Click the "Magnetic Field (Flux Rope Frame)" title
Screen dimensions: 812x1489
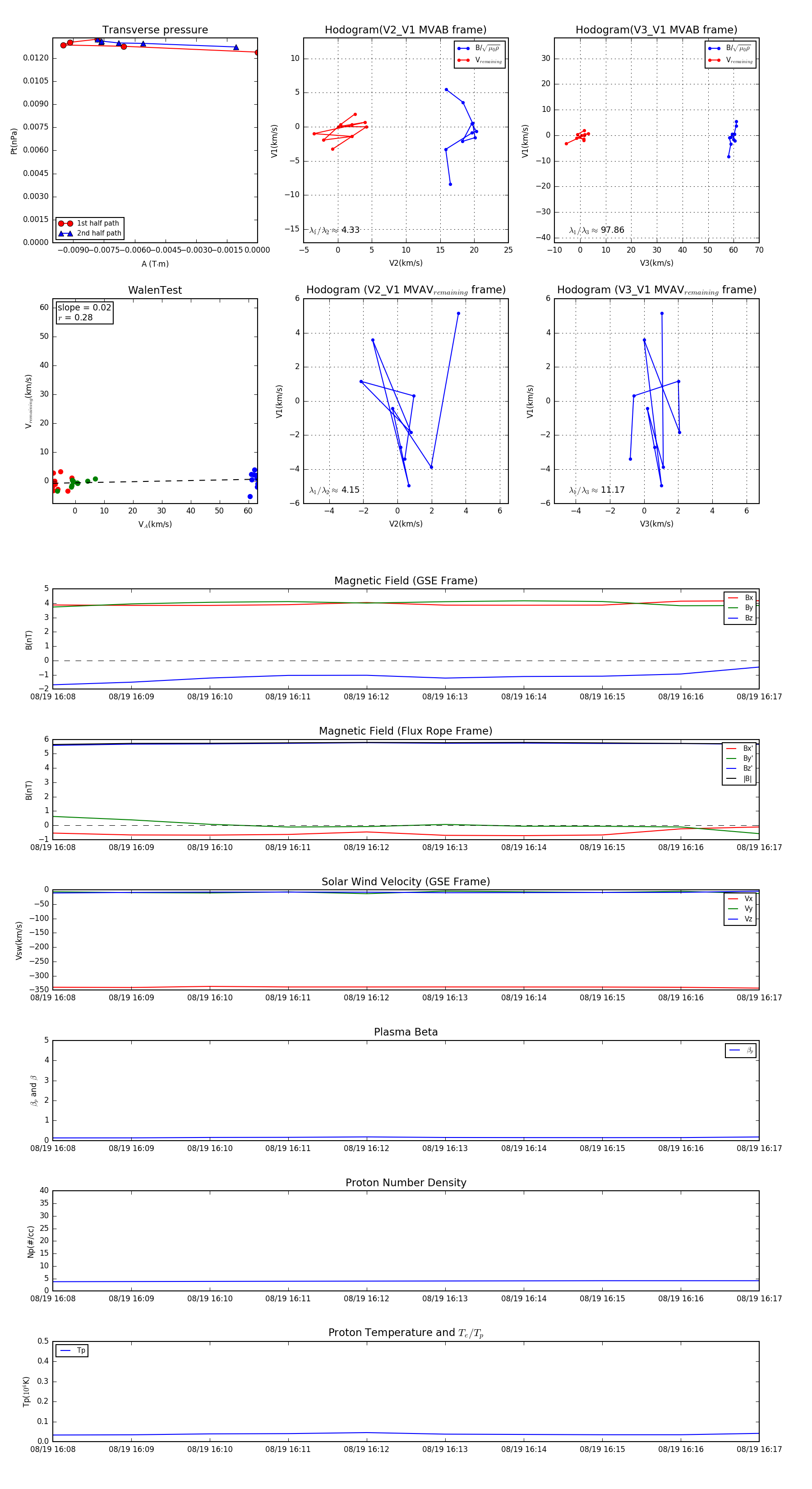coord(406,731)
